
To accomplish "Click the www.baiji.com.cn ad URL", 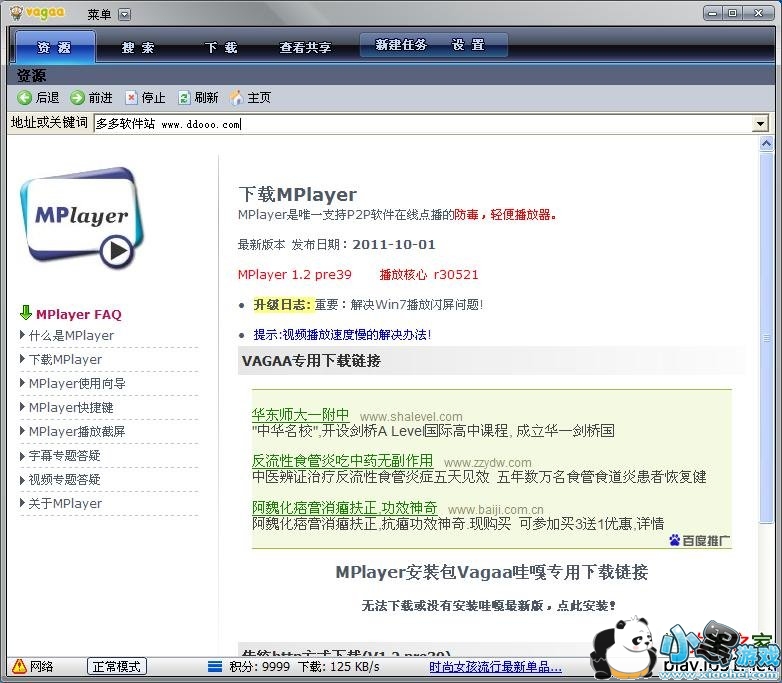I will [x=496, y=510].
